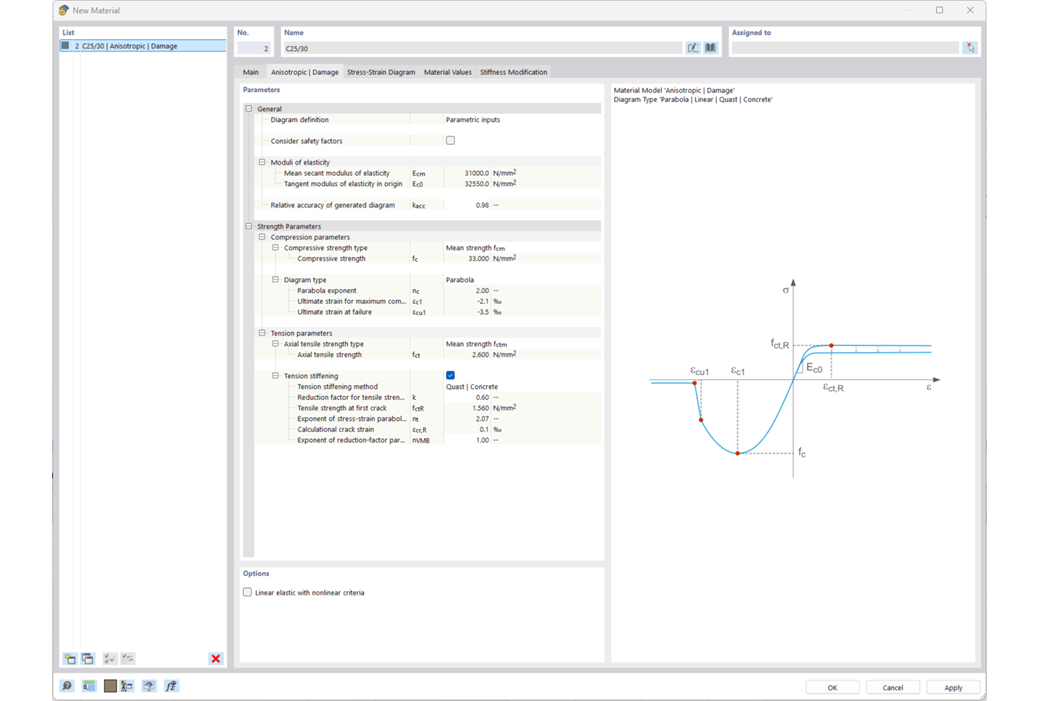Open the Stress-Strain Diagram tab
Viewport: 1040px width, 701px height.
[381, 72]
